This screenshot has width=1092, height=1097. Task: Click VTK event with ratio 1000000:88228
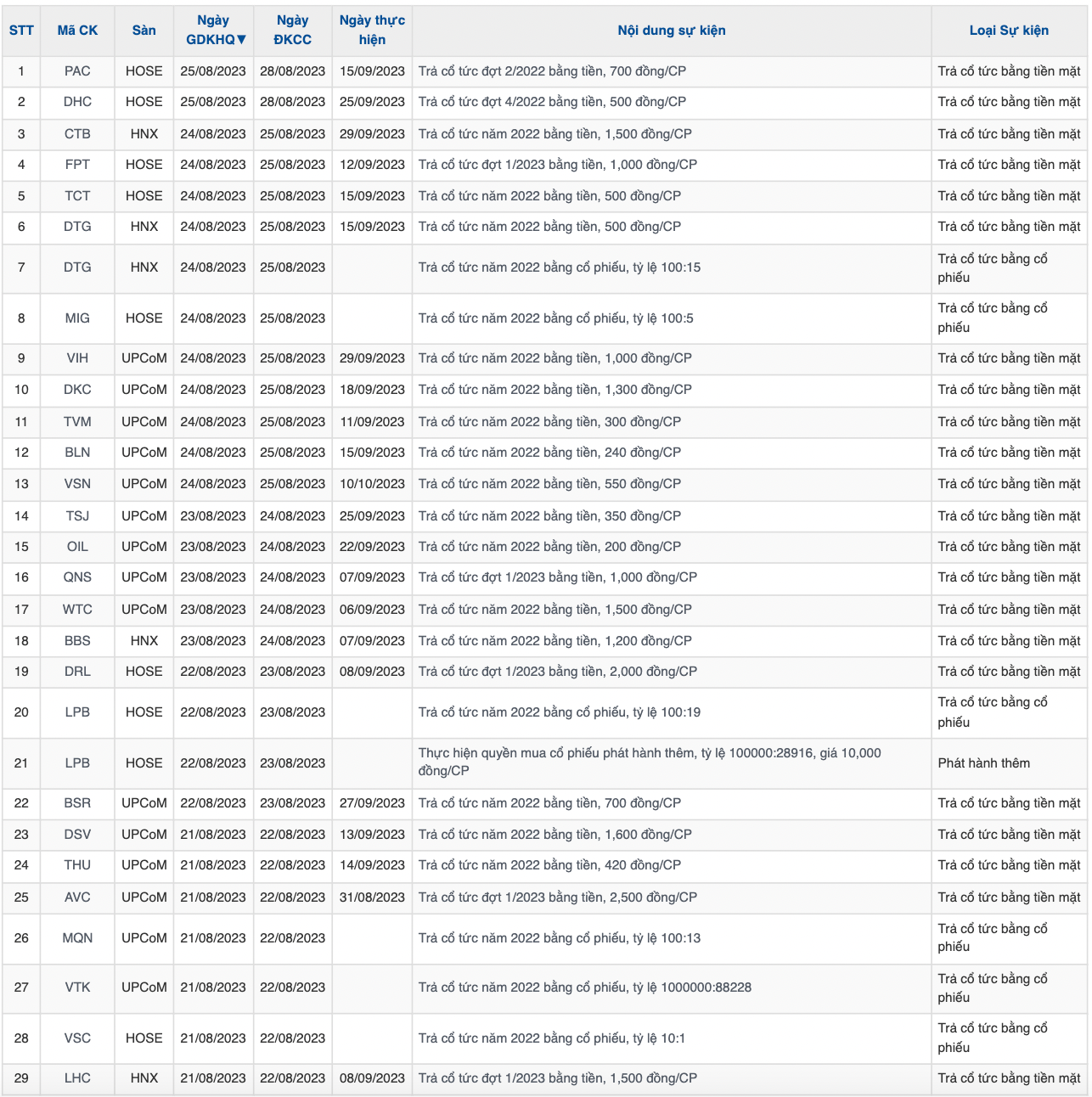[x=584, y=987]
